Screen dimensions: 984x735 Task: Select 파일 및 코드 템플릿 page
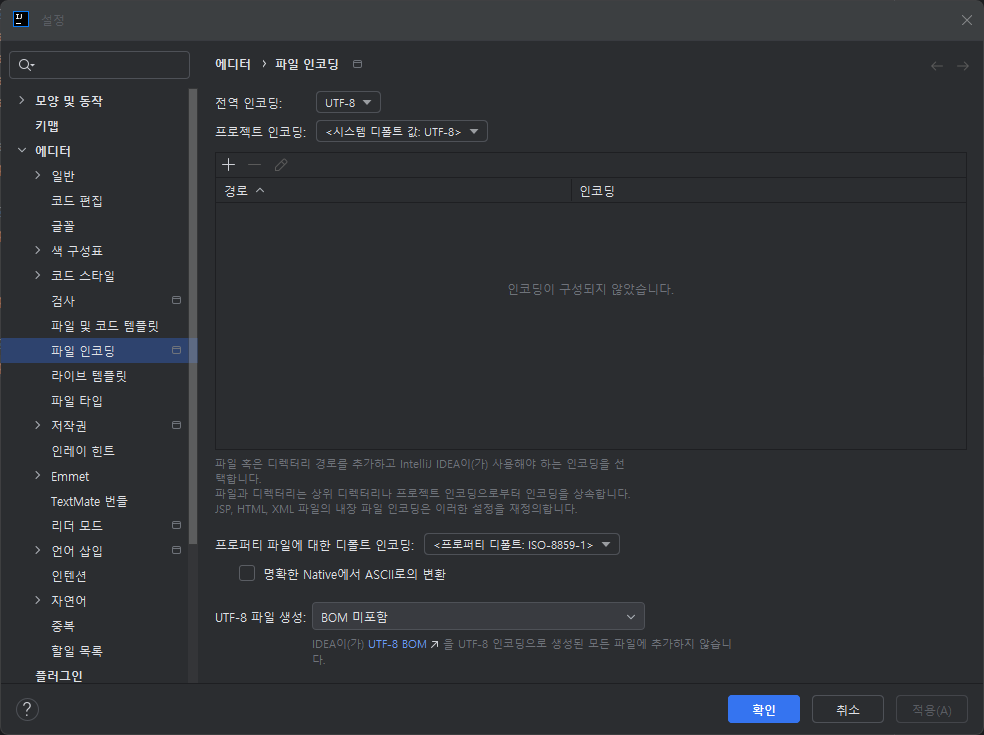point(105,326)
